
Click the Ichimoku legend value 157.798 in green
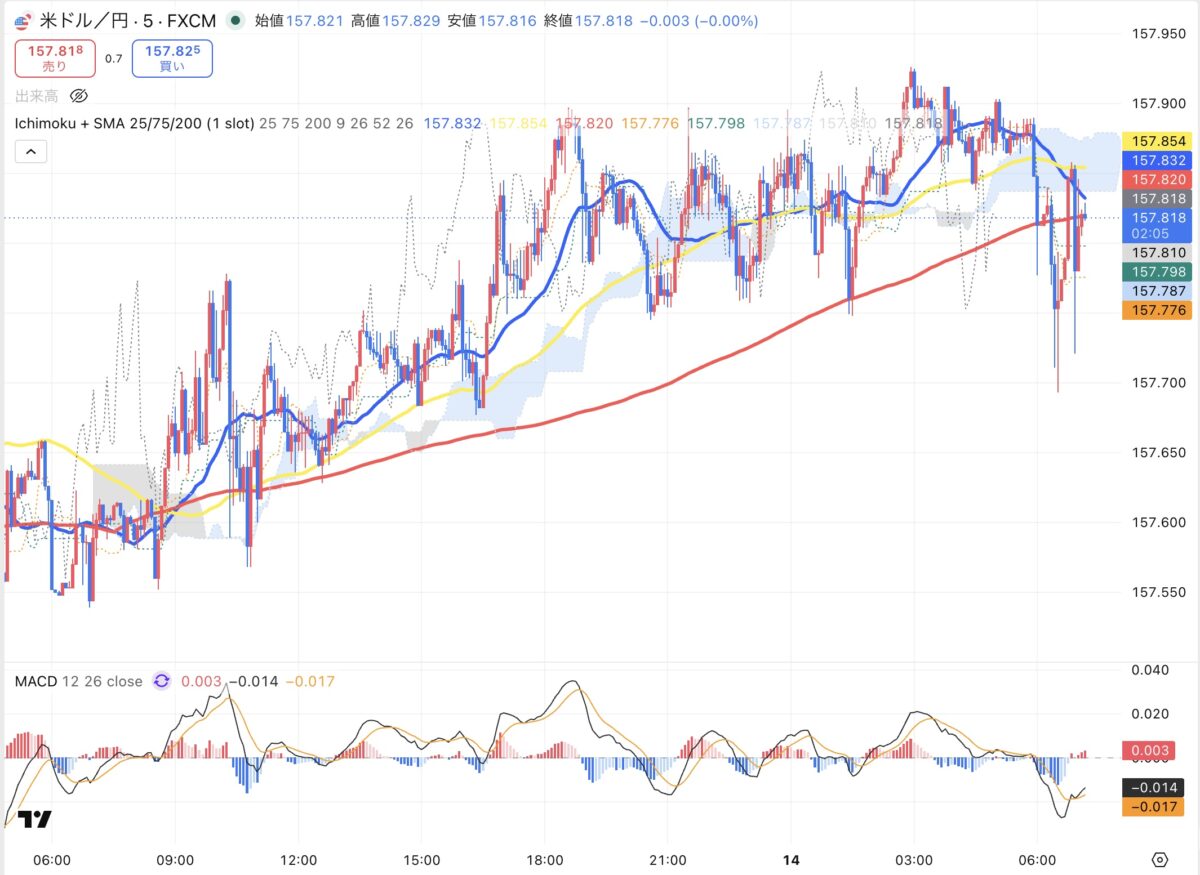coord(716,123)
